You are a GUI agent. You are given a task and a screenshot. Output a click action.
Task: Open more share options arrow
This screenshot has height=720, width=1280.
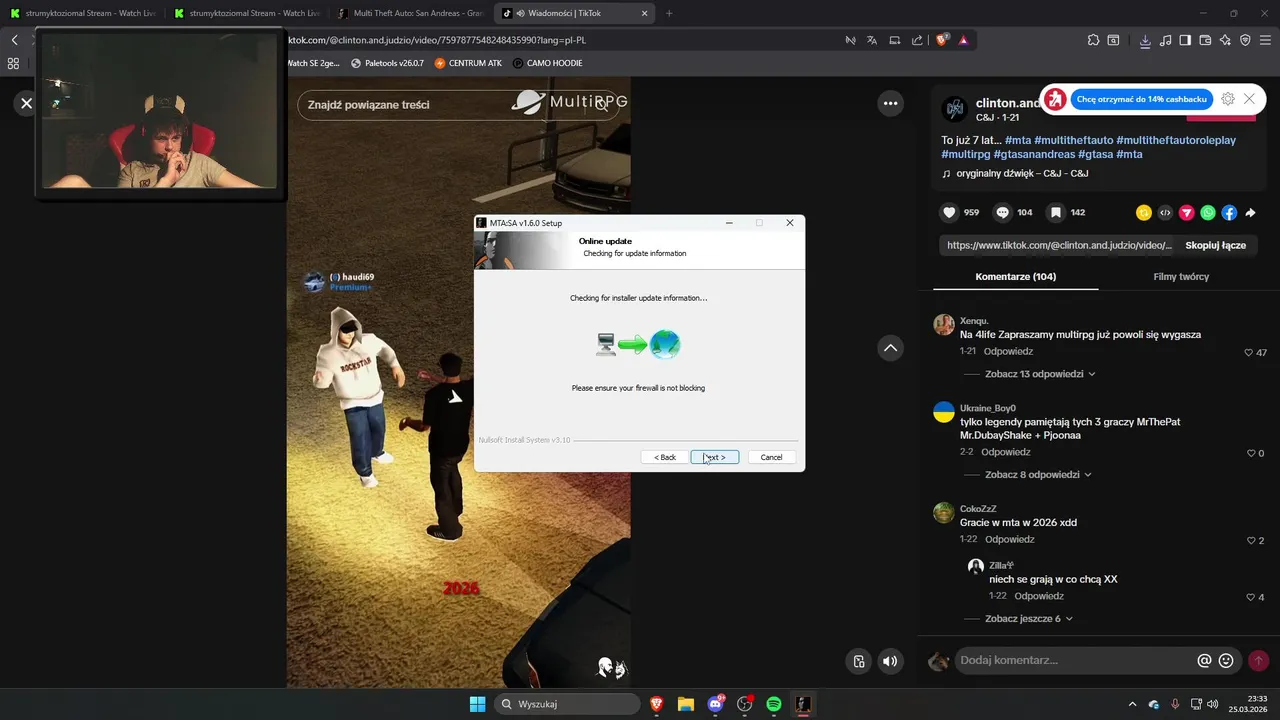(x=1250, y=212)
